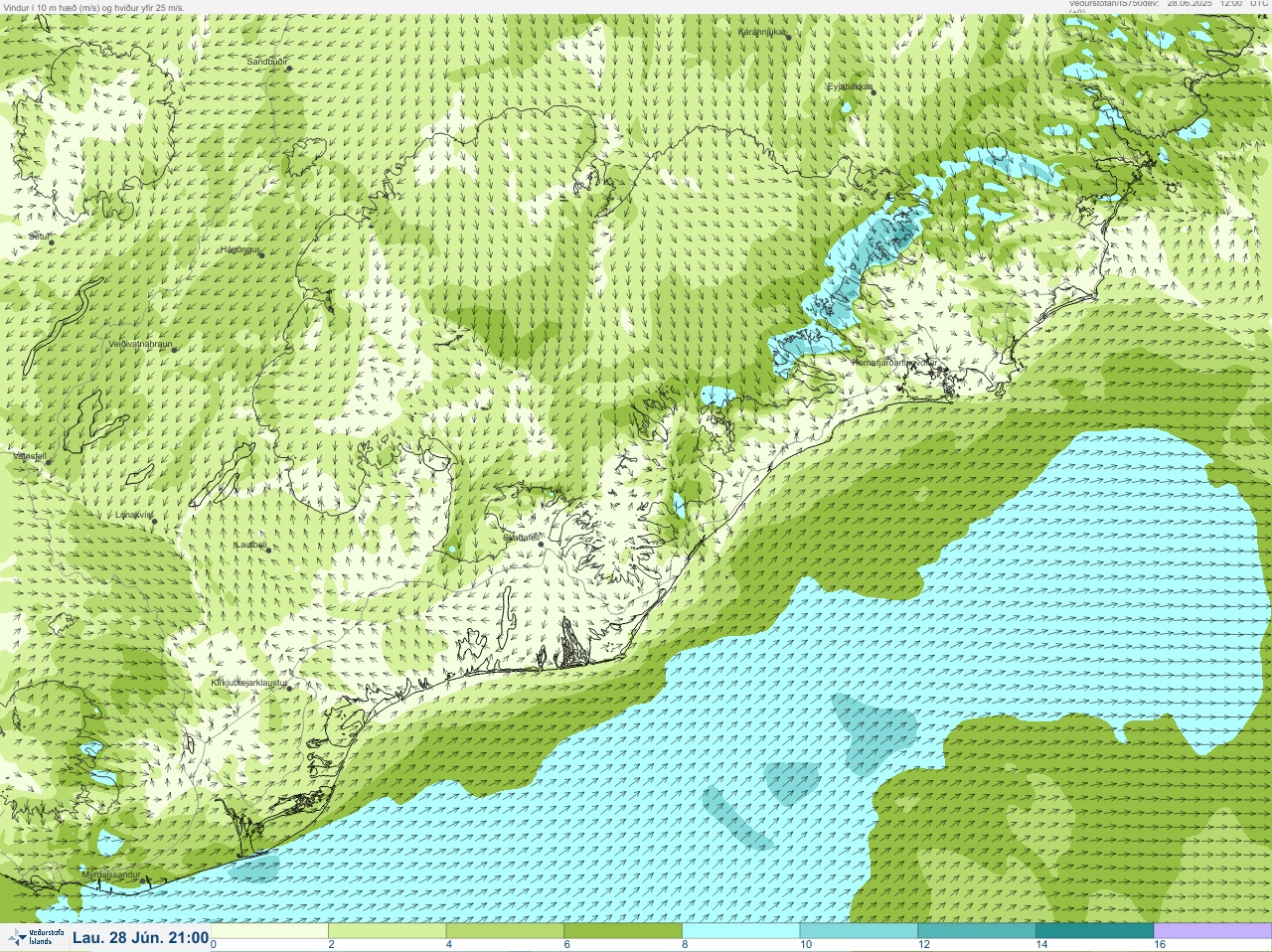Screen dimensions: 1272x952
Task: Click the Lónakvísl station label
Action: [133, 515]
